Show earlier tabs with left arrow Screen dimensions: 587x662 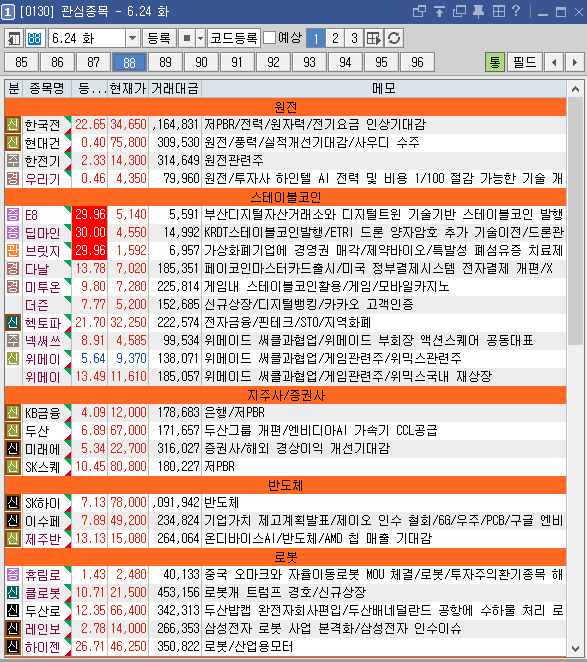554,62
